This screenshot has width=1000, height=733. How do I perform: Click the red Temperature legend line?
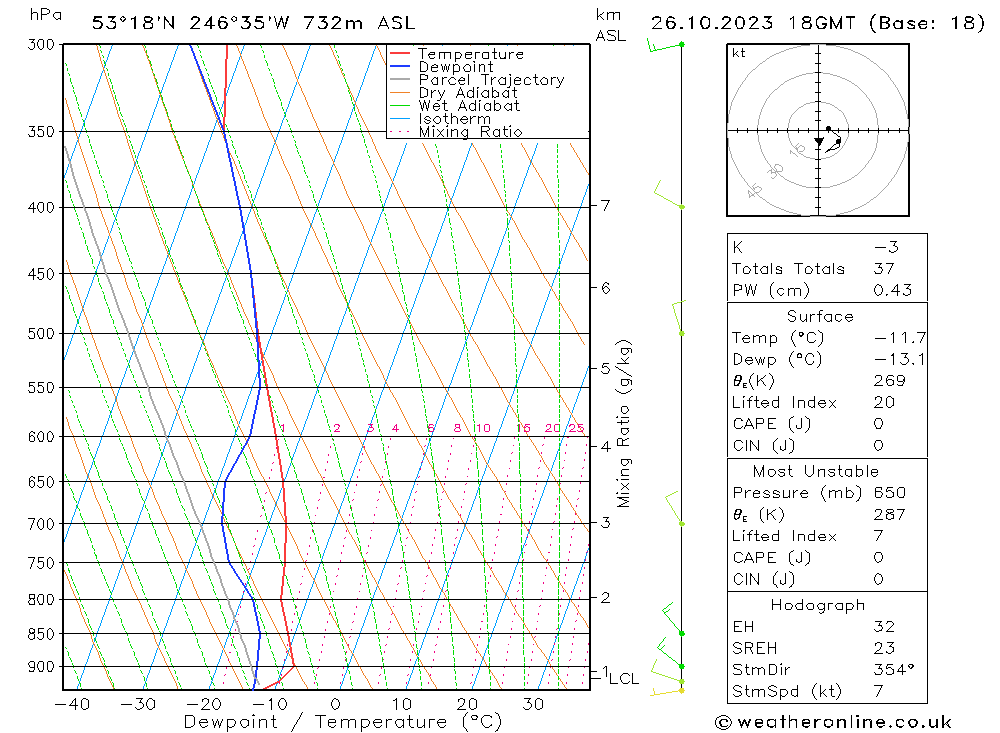(400, 53)
